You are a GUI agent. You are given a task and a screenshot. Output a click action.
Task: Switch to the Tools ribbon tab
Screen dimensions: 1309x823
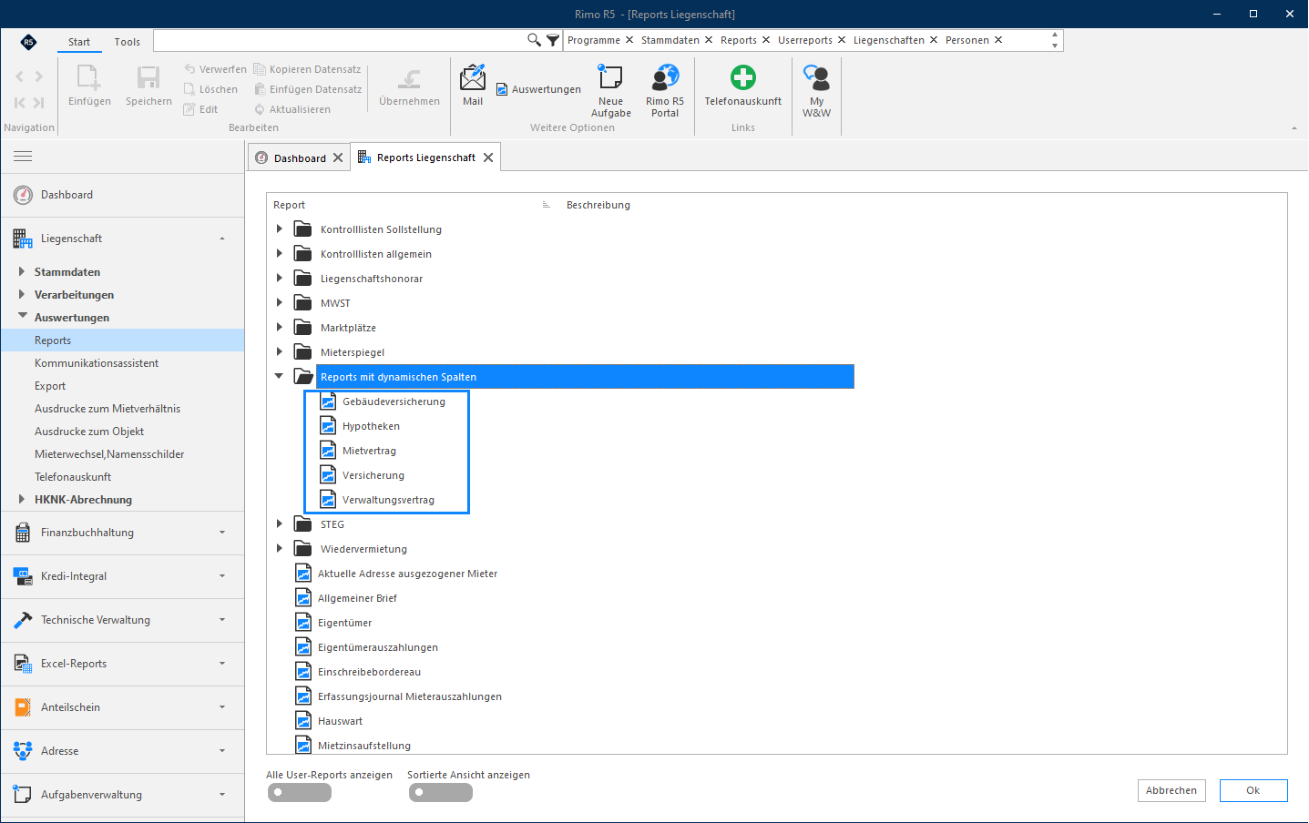(127, 42)
